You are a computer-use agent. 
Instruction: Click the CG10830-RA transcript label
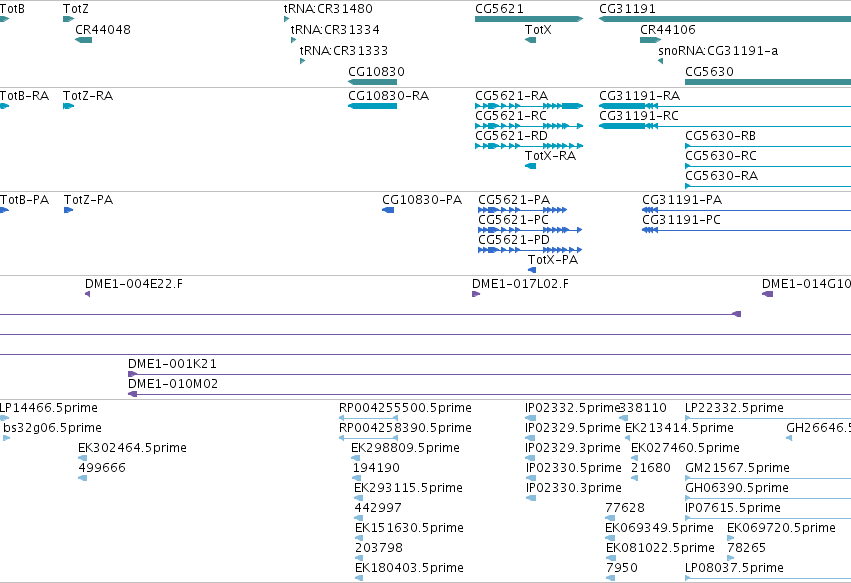[389, 96]
